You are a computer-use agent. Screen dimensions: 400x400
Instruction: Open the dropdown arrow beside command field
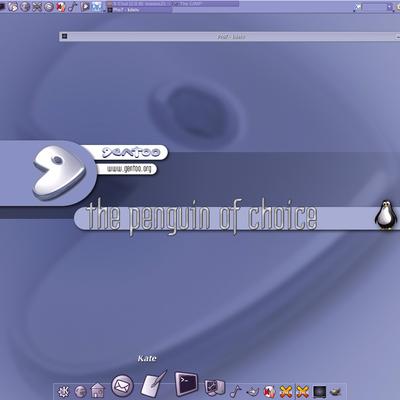(389, 7)
